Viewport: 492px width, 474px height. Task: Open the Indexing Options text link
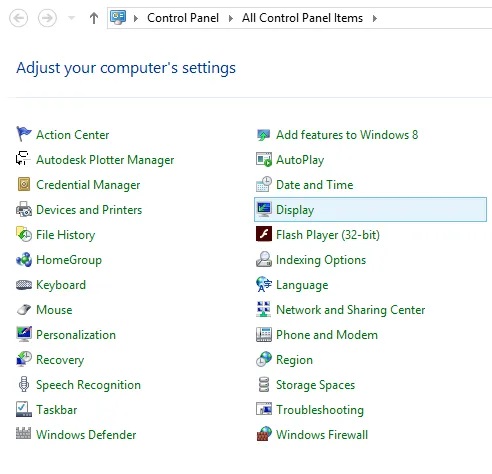[x=321, y=260]
